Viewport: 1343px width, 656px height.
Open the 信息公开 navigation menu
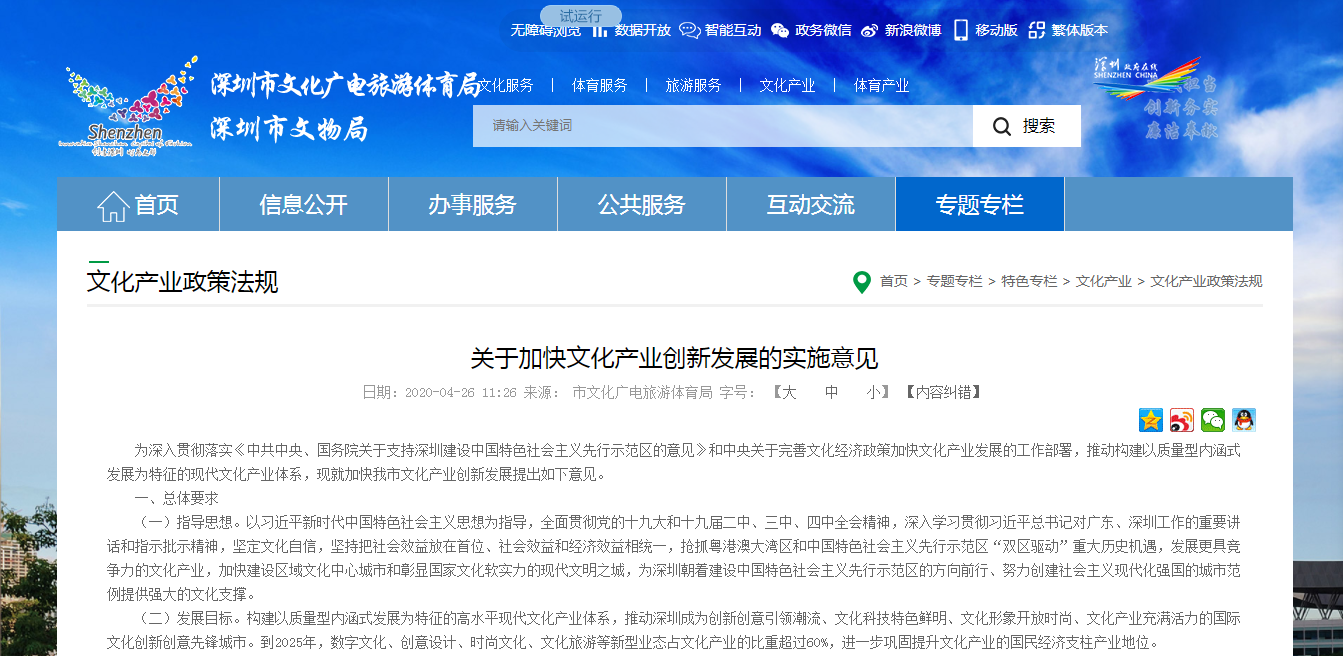point(303,205)
